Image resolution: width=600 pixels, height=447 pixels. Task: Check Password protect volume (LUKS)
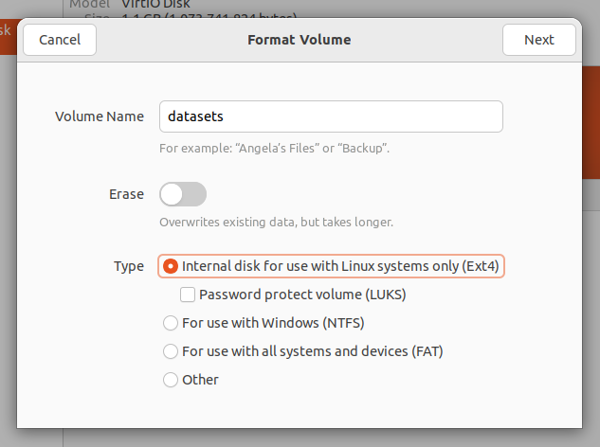[x=187, y=295]
